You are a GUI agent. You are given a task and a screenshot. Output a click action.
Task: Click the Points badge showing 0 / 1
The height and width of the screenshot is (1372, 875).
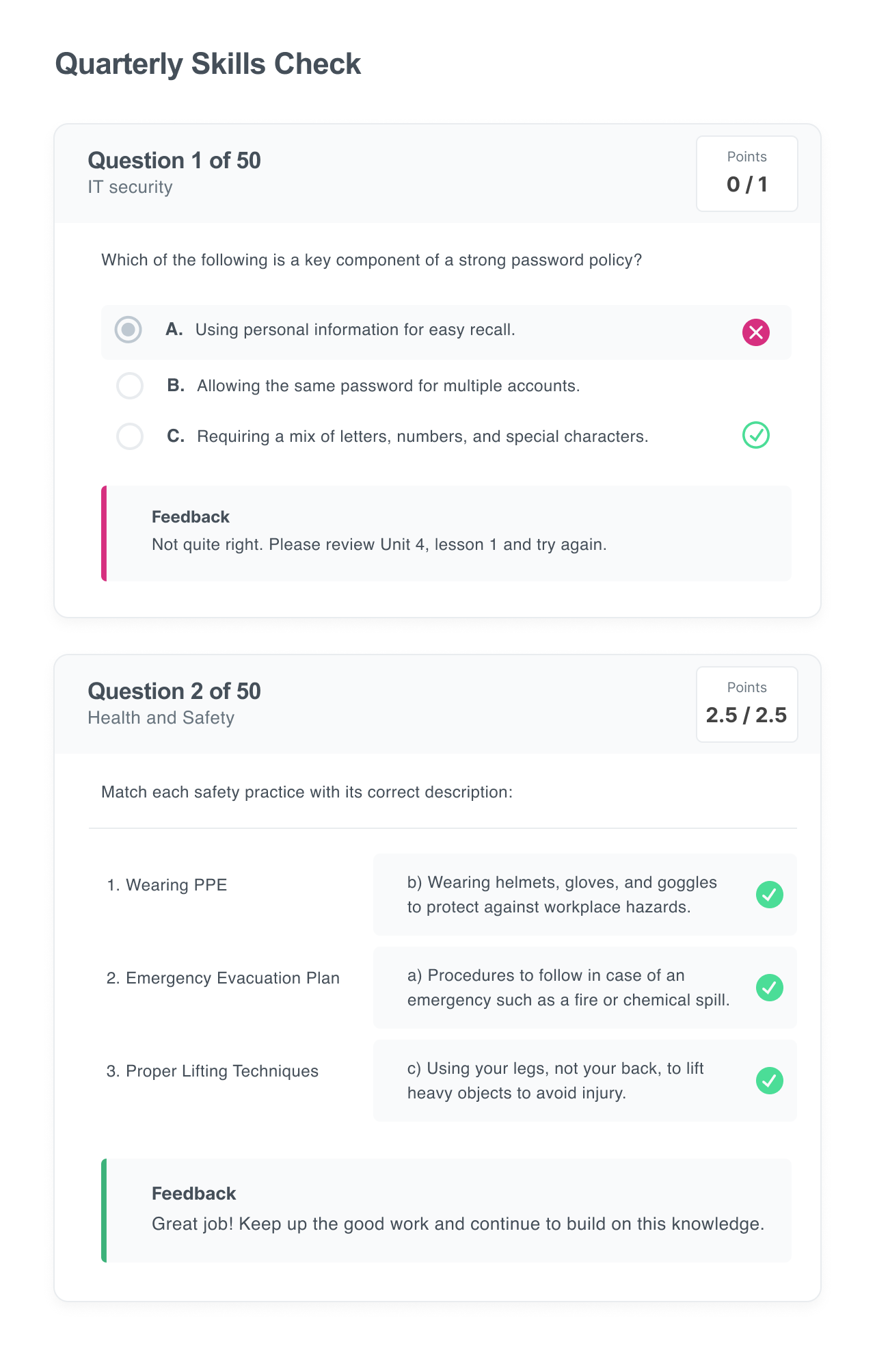tap(746, 173)
